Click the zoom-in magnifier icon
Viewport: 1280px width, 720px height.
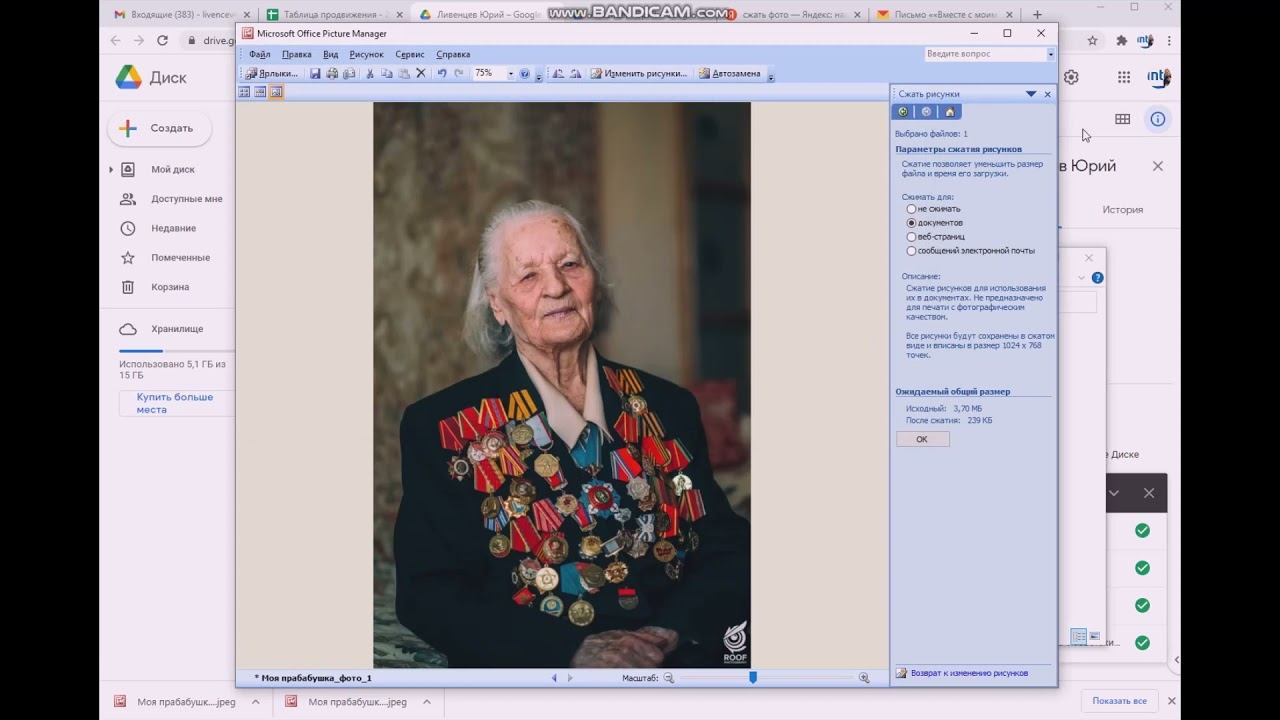point(864,678)
